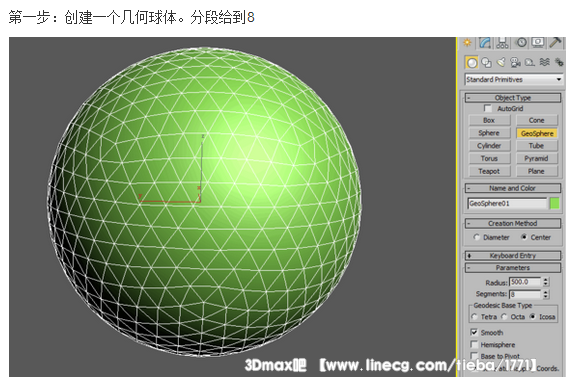Open the Utilities hammer tab
The image size is (566, 382).
tap(555, 43)
